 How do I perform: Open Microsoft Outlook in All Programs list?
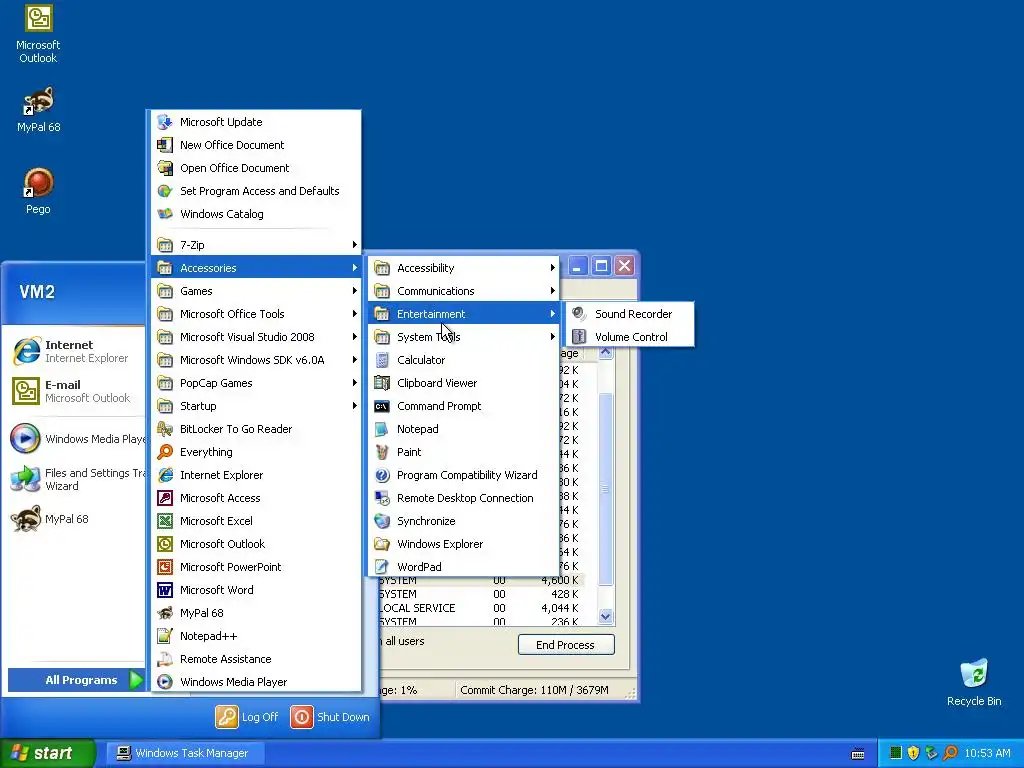256,544
